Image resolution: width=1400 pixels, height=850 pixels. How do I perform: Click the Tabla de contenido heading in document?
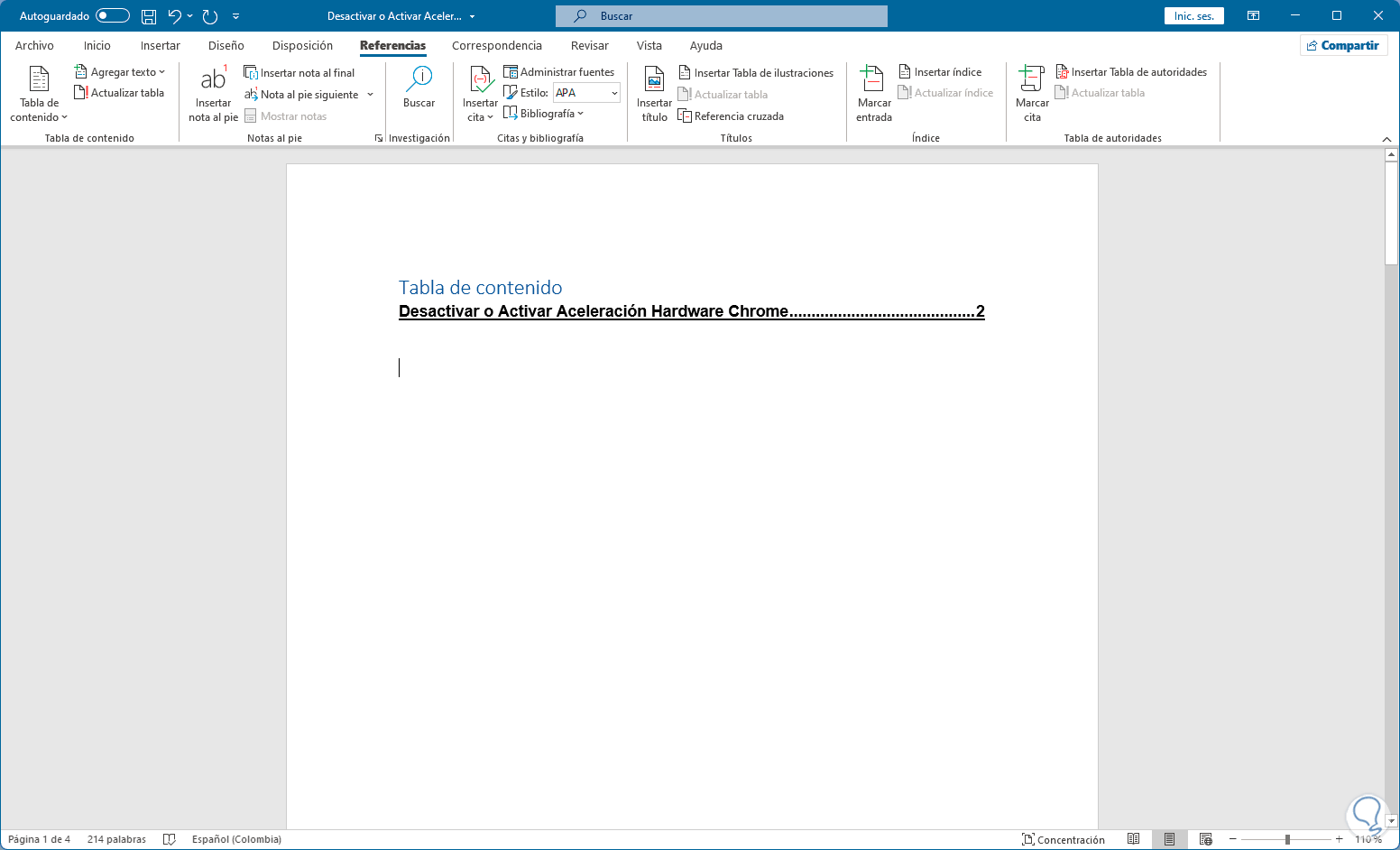[481, 288]
